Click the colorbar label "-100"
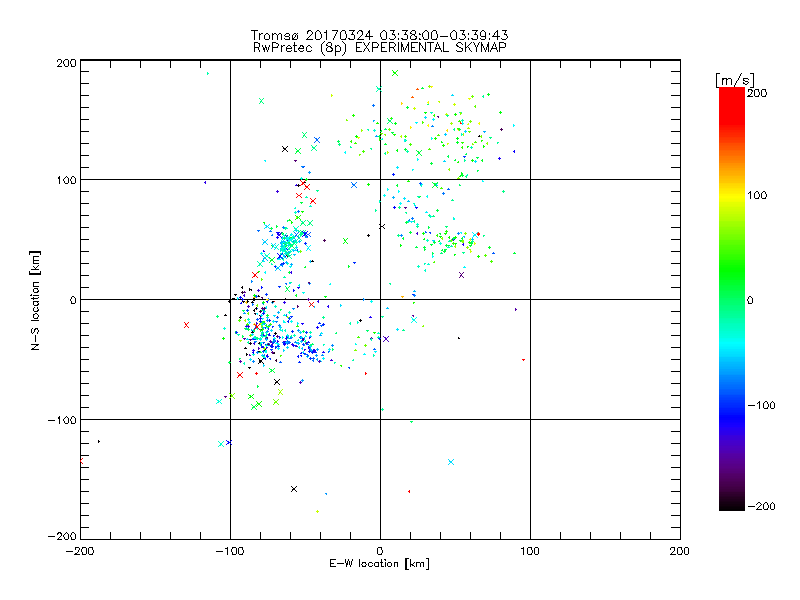 (x=761, y=405)
